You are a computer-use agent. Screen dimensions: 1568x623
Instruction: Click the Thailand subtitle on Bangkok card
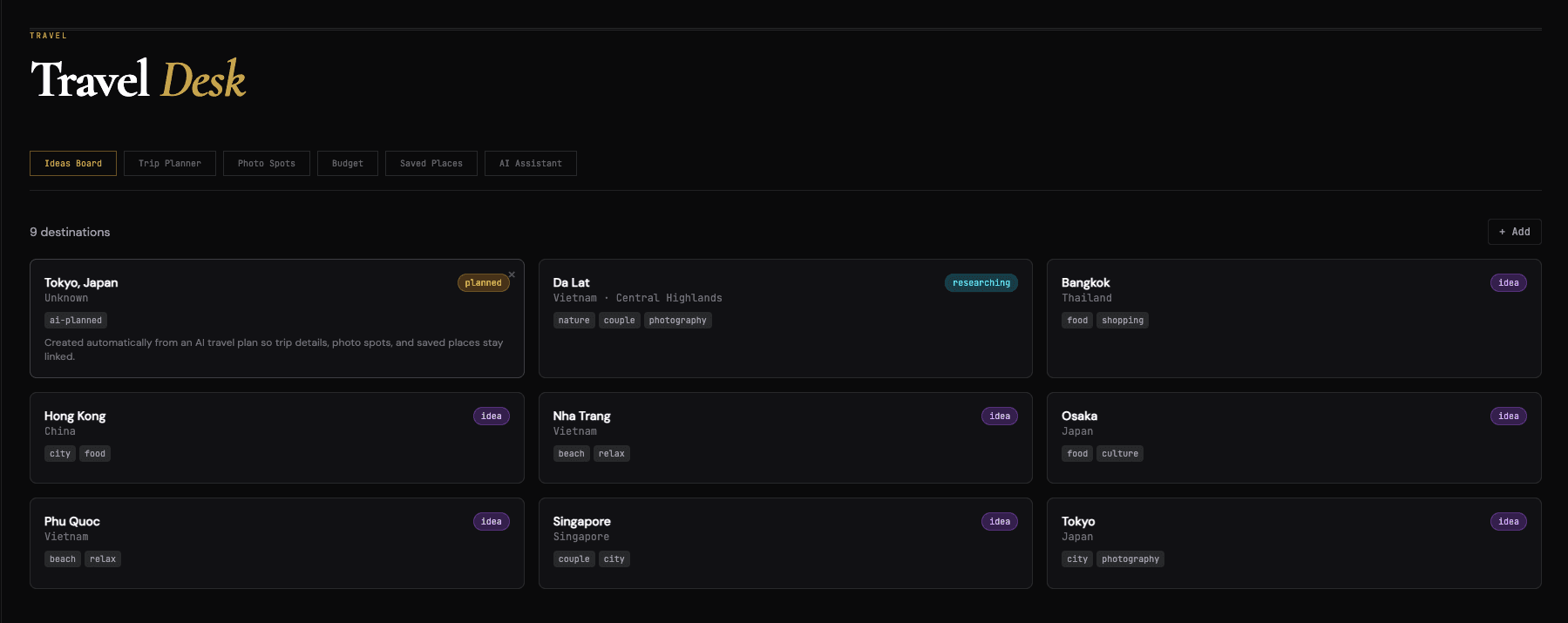pos(1087,298)
